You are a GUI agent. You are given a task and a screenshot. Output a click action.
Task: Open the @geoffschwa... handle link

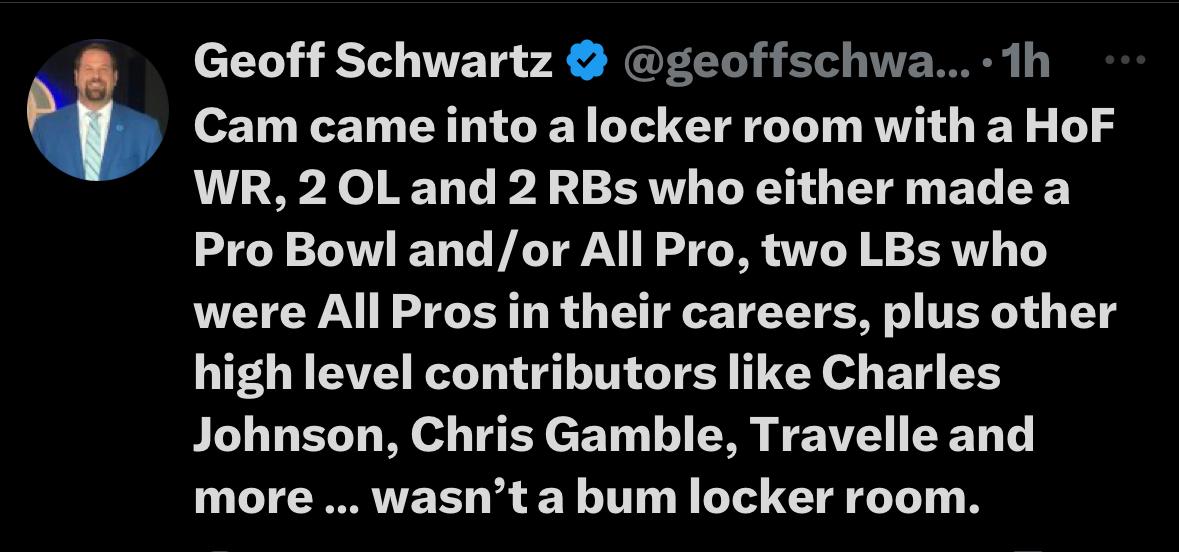[x=796, y=64]
